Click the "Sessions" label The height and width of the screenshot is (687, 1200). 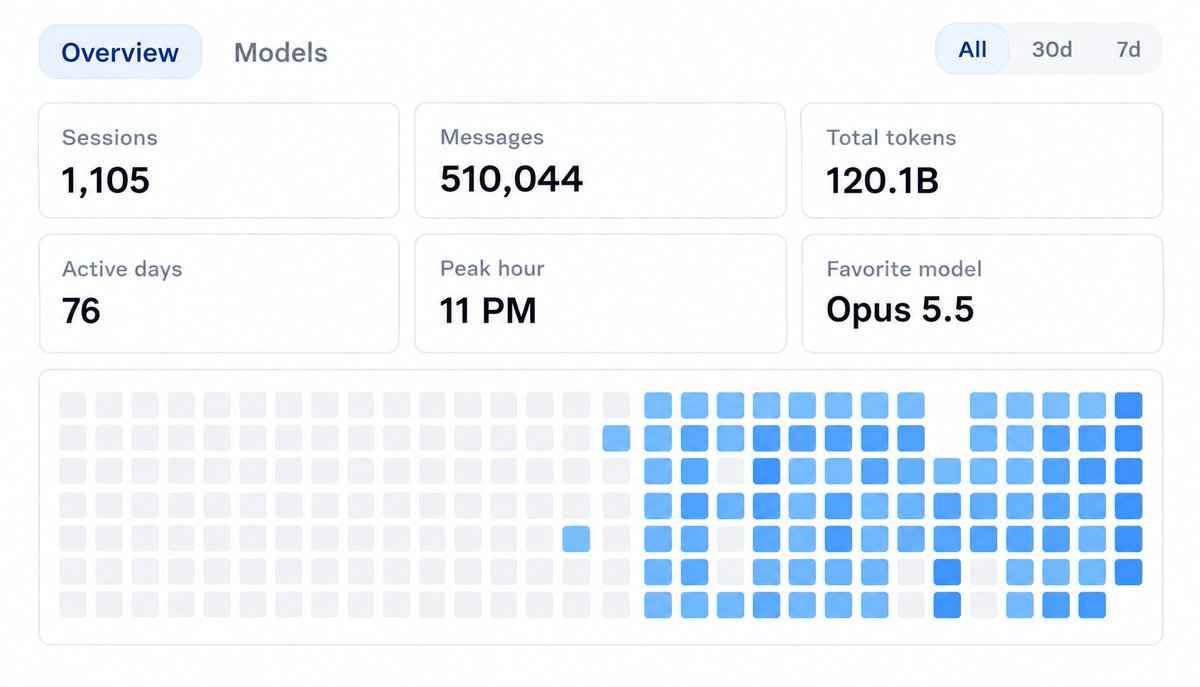110,138
